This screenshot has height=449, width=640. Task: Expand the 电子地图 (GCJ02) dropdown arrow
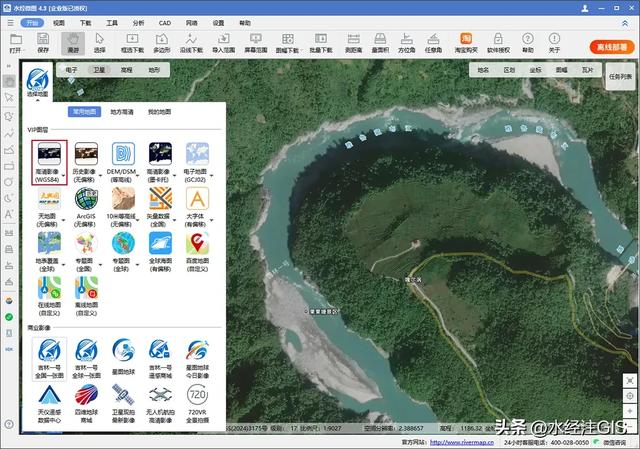coord(211,176)
